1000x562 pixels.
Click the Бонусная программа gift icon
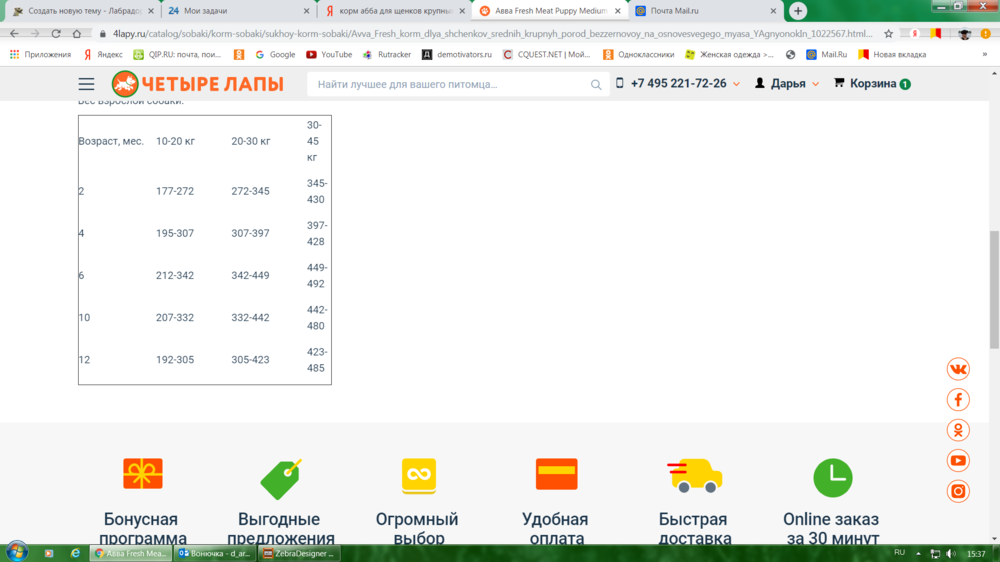[x=142, y=474]
